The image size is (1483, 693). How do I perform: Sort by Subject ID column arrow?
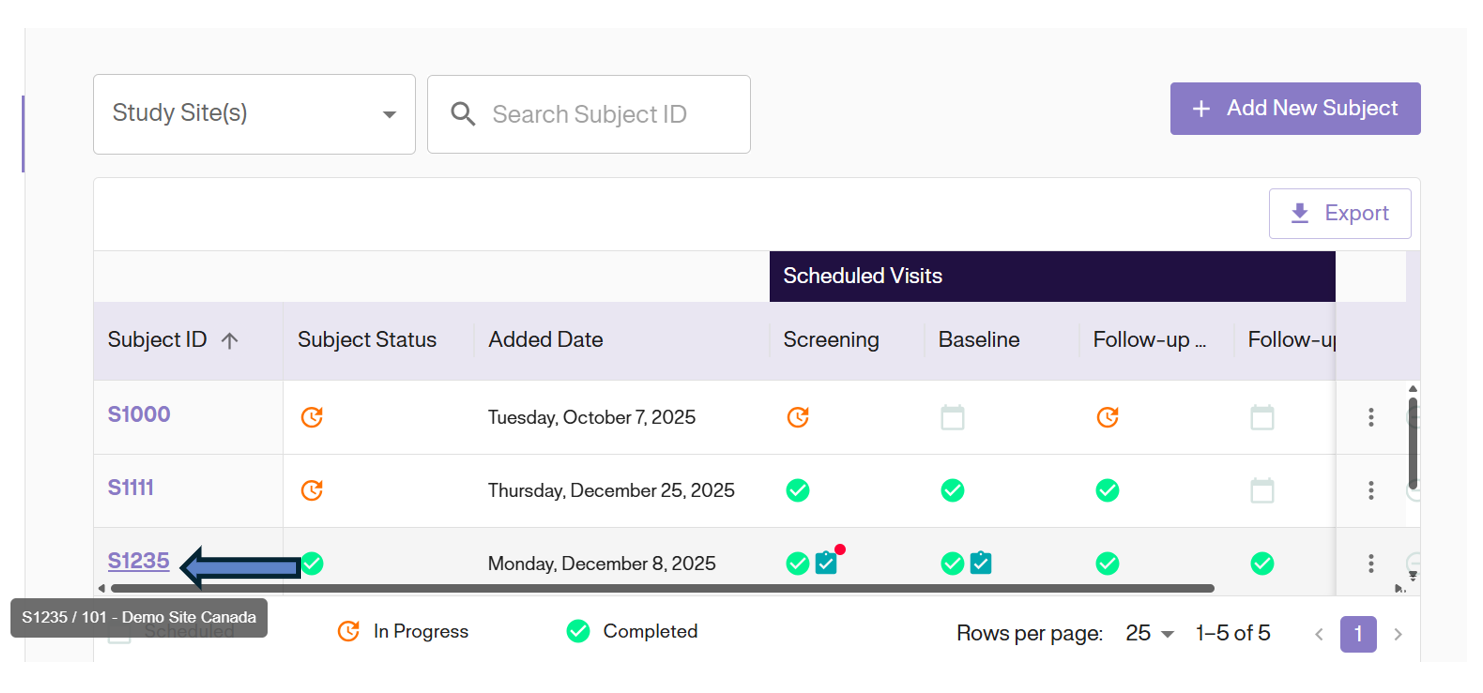tap(230, 341)
